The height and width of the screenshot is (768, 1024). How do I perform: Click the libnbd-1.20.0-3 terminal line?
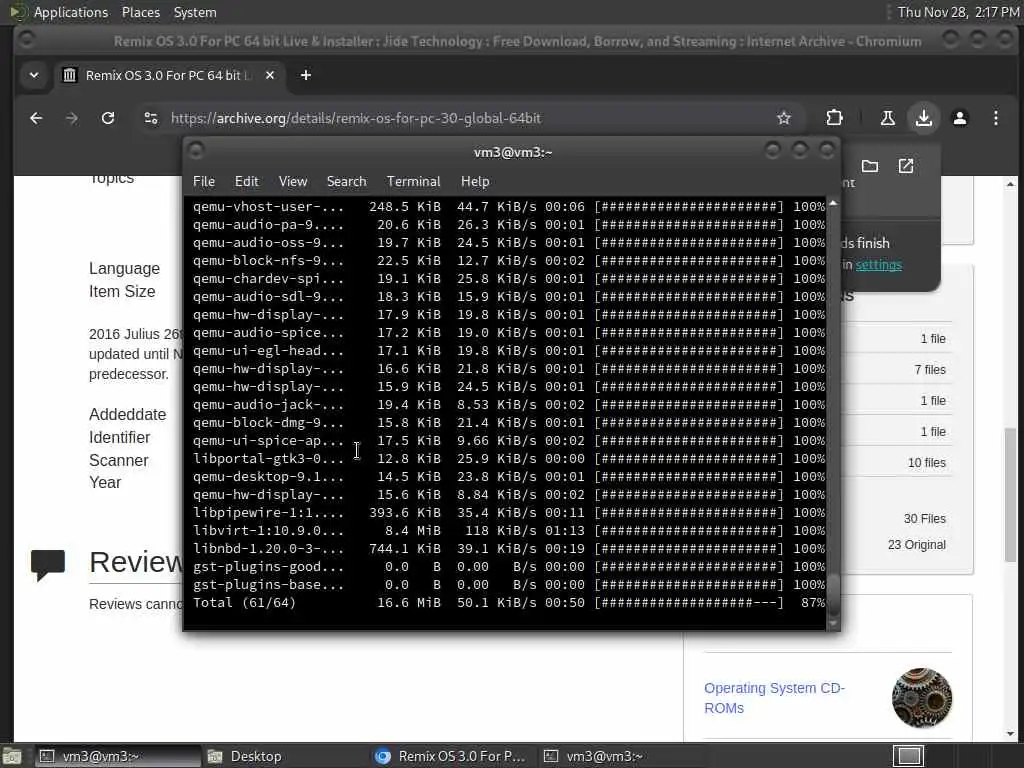(x=508, y=549)
